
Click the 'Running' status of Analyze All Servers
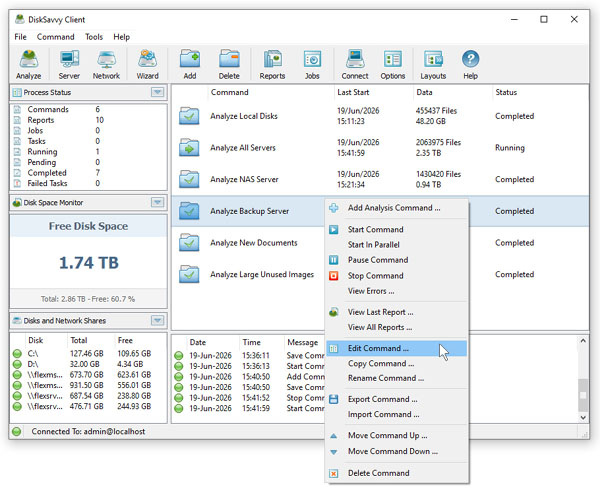click(510, 148)
